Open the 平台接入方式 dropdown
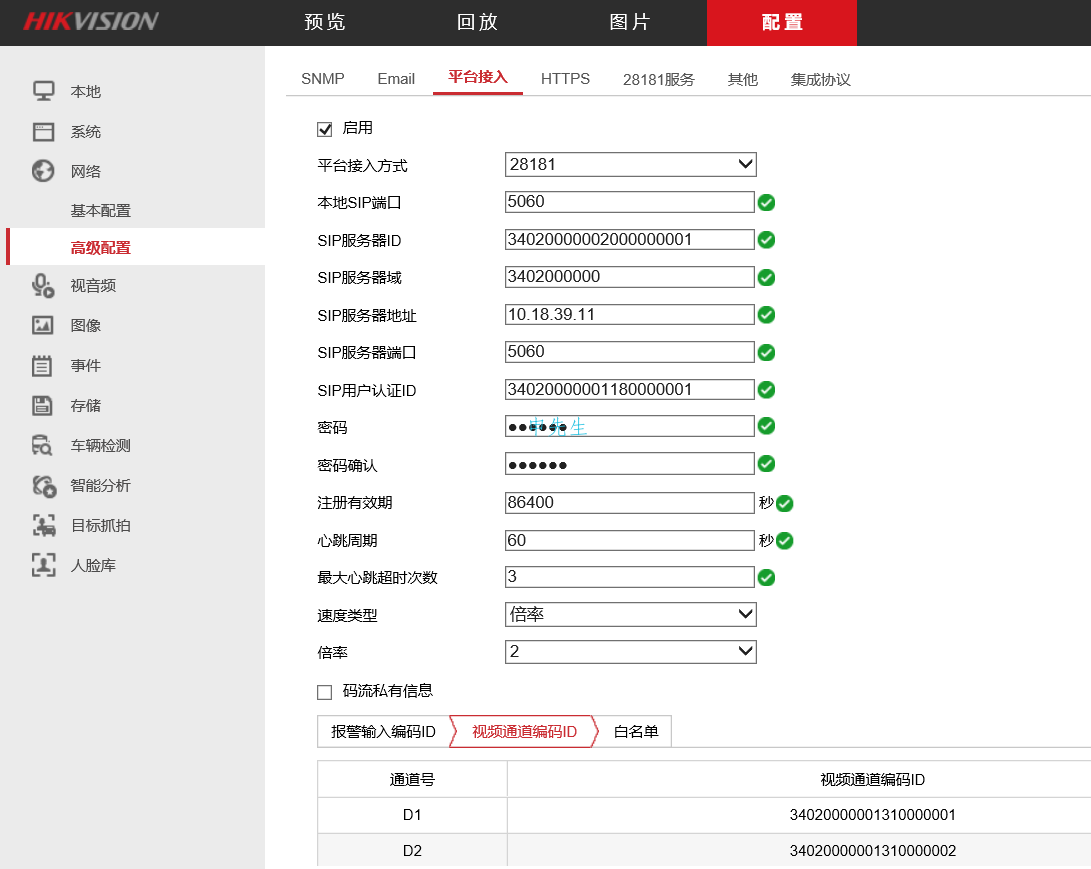This screenshot has width=1091, height=869. [x=630, y=164]
